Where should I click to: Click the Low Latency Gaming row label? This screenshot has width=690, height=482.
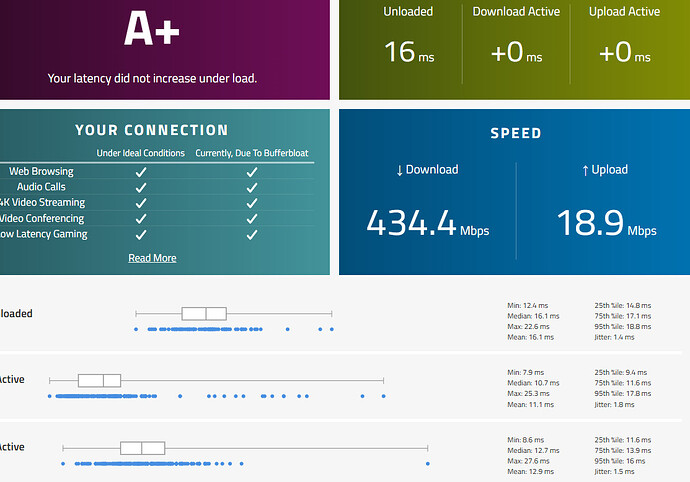point(44,234)
